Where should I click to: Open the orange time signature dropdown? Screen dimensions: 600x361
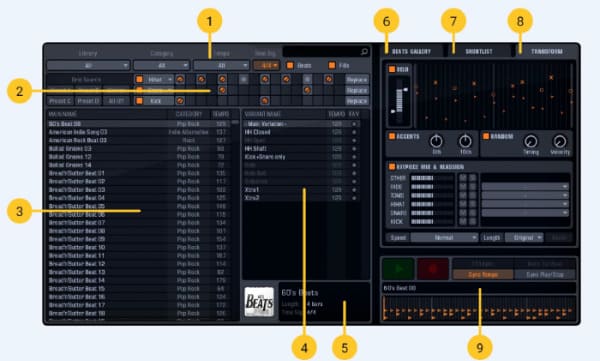click(266, 65)
